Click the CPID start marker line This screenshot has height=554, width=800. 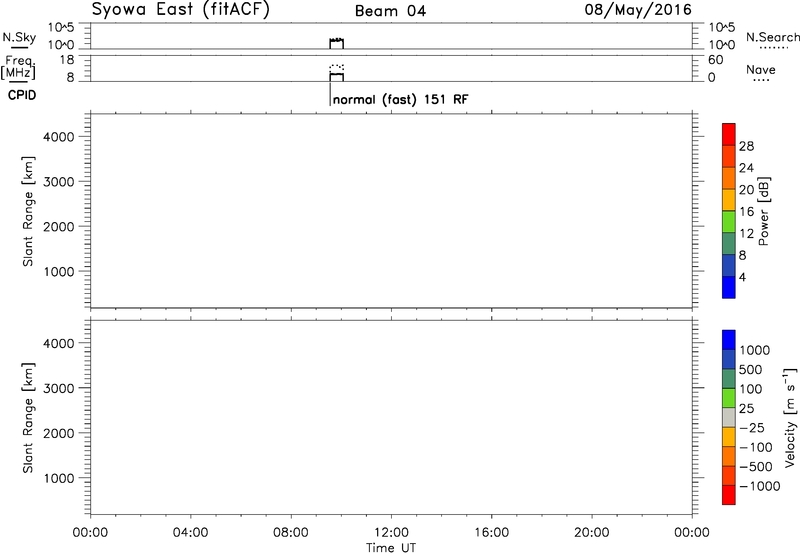coord(330,95)
